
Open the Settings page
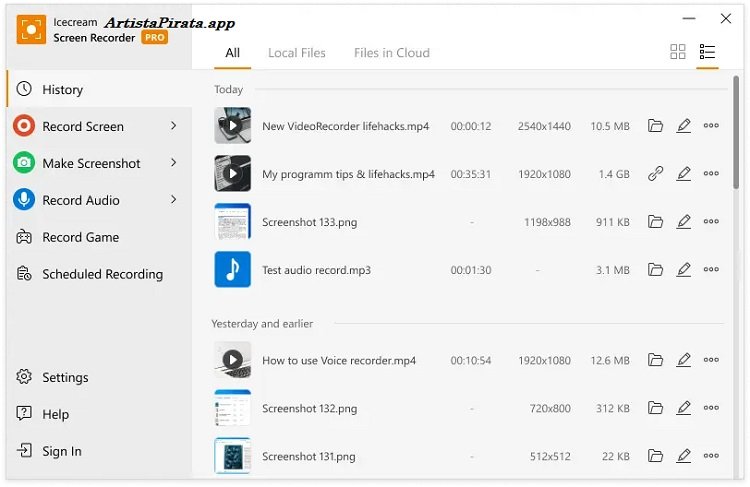click(65, 378)
